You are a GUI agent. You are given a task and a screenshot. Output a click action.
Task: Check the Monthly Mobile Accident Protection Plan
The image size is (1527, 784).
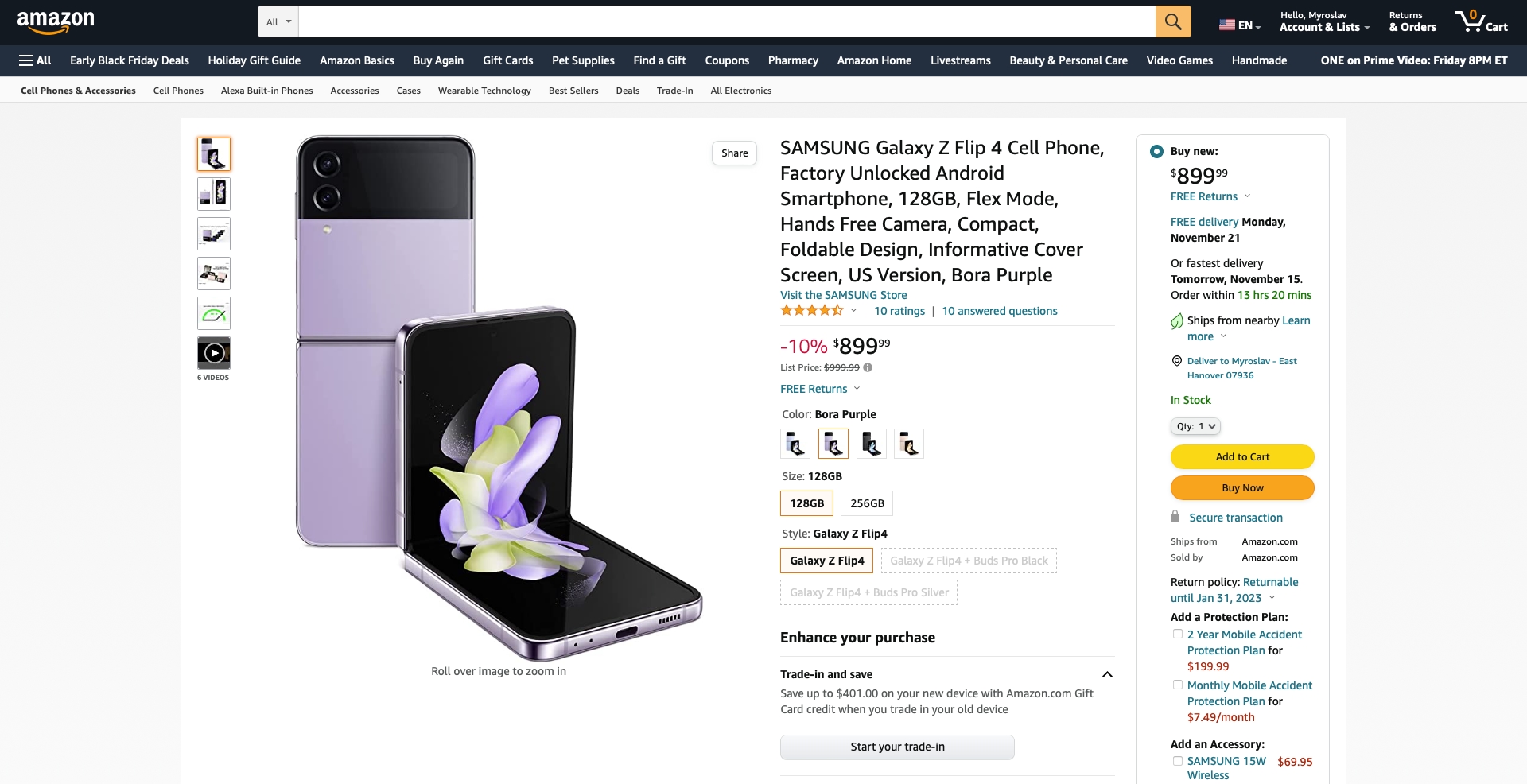pyautogui.click(x=1178, y=685)
